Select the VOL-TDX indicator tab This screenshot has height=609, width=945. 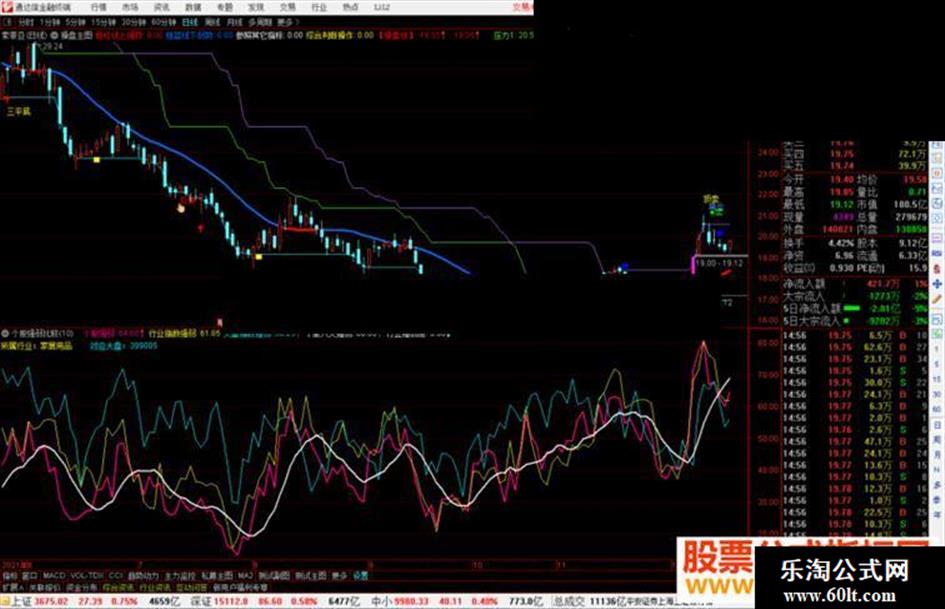pyautogui.click(x=87, y=576)
